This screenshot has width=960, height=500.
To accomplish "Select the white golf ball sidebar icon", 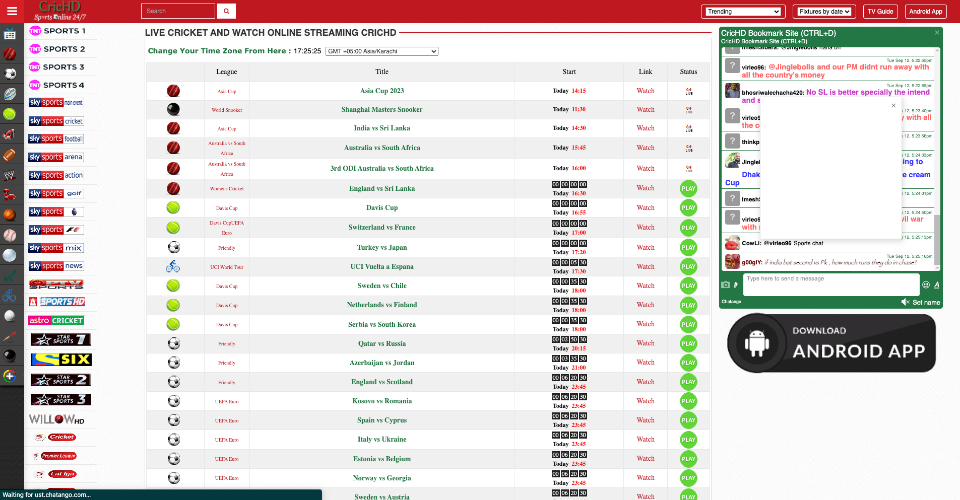I will (x=10, y=316).
